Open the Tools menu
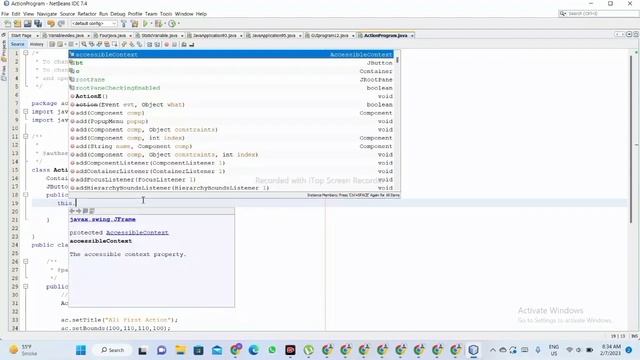Screen dimensions: 640x360 pyautogui.click(x=166, y=14)
